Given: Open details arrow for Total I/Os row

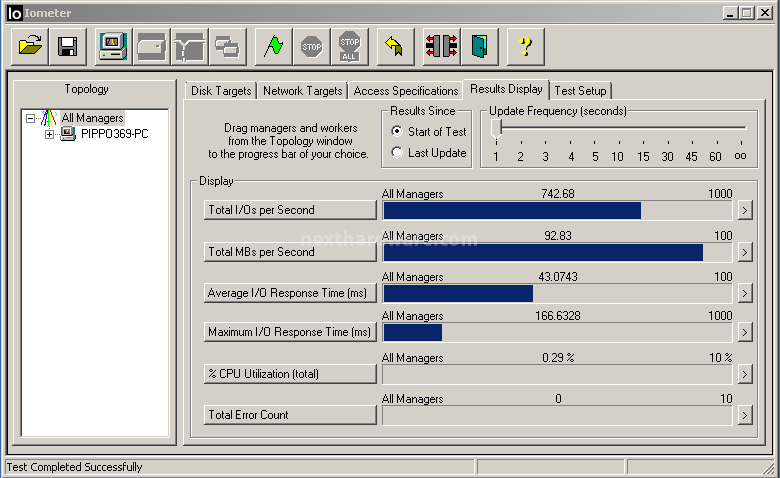Looking at the screenshot, I should 745,210.
